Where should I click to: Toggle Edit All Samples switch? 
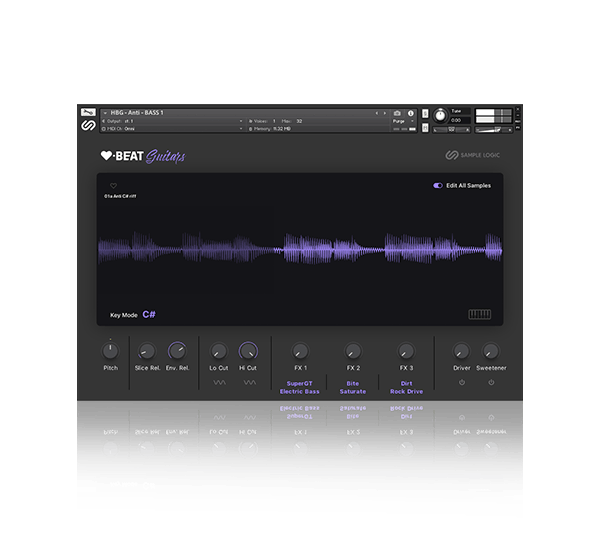point(437,186)
